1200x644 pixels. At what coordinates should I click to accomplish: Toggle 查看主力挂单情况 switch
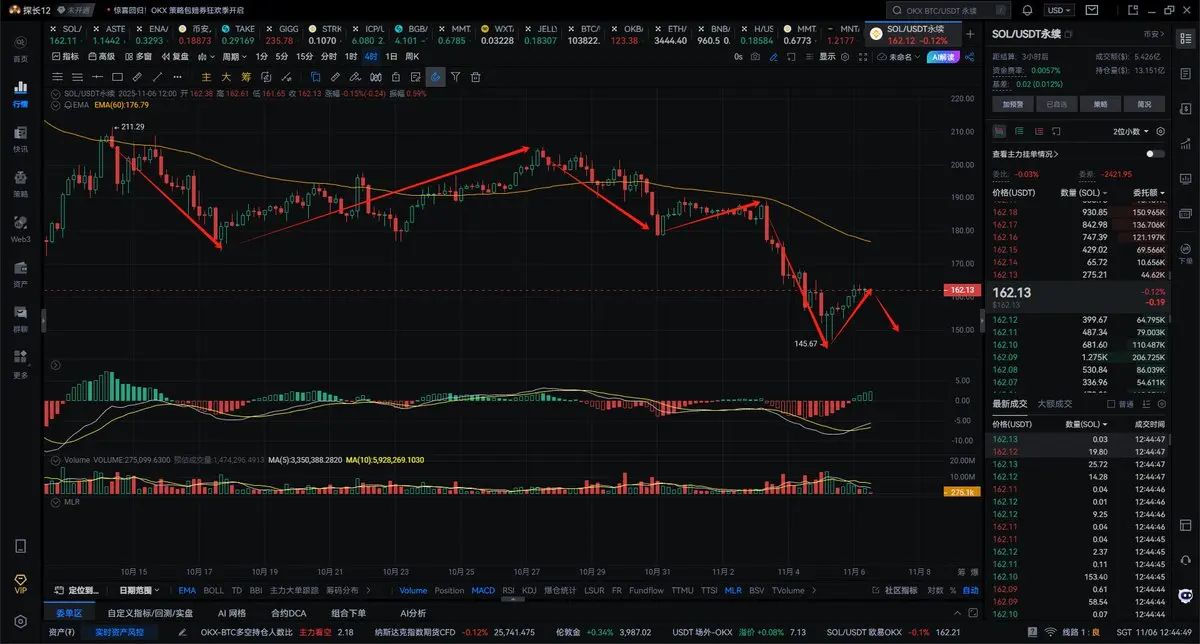[1156, 154]
